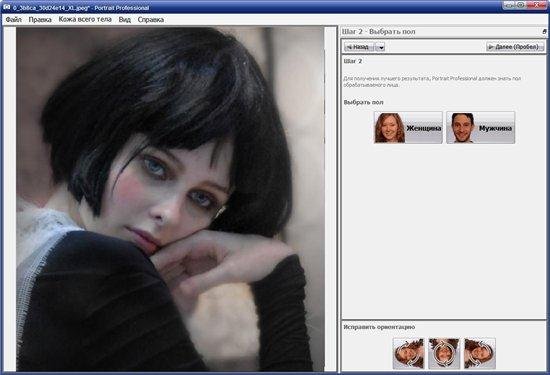Open the Правка menu

click(x=40, y=20)
